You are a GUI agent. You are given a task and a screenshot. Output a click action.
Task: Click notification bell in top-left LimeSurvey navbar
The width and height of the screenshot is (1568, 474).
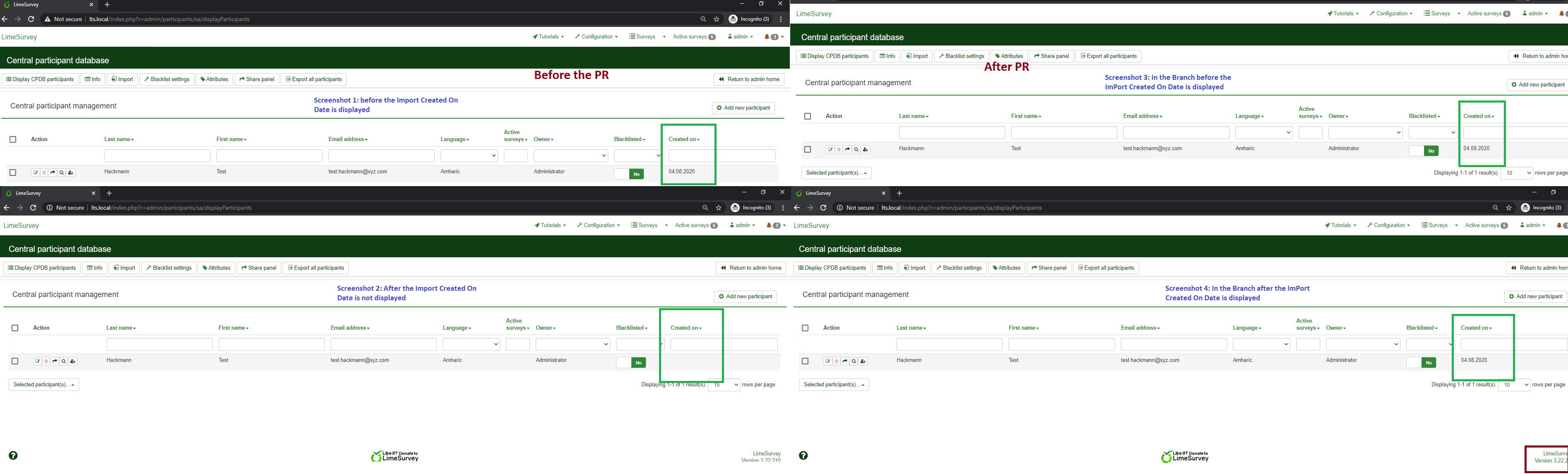[767, 37]
